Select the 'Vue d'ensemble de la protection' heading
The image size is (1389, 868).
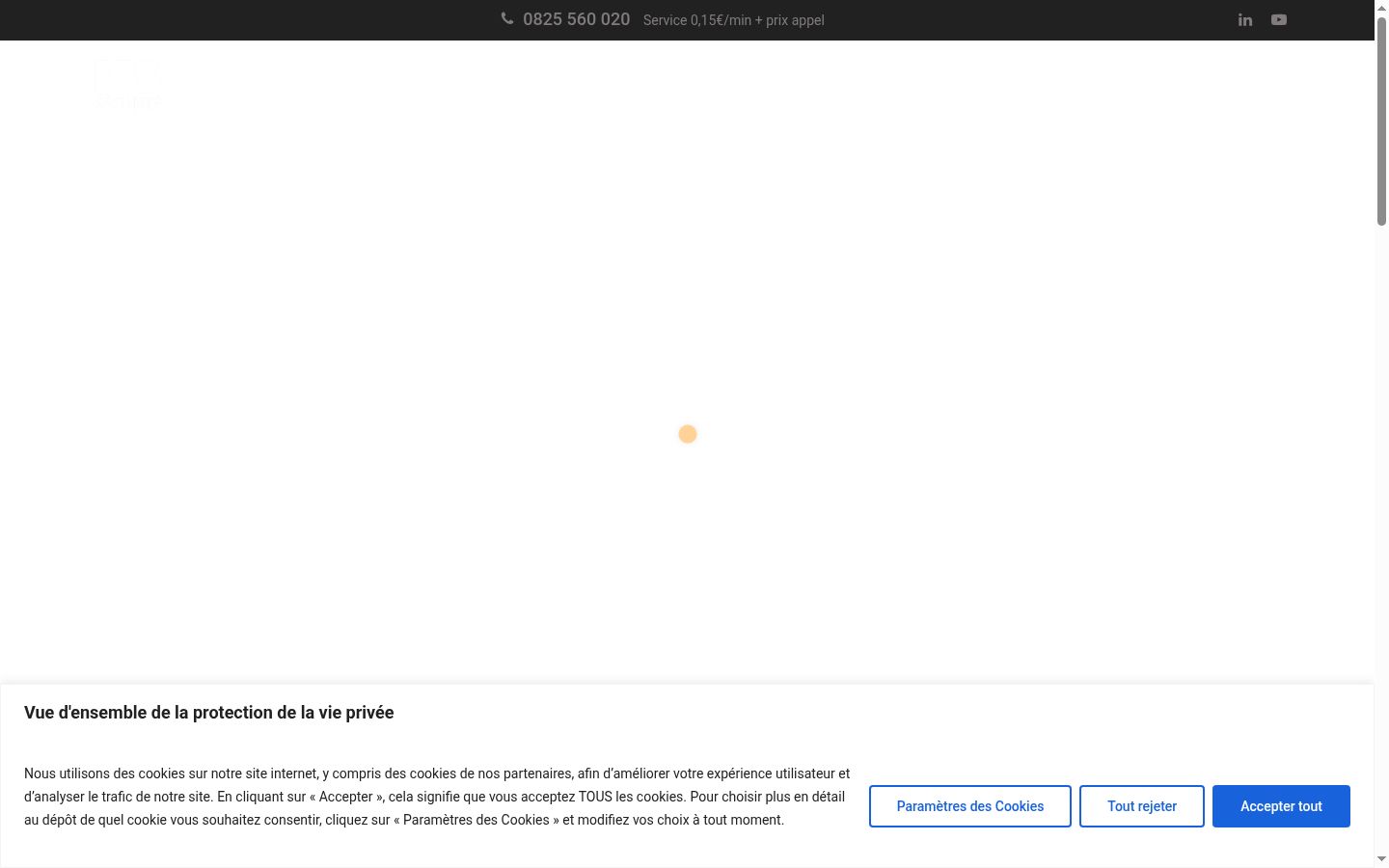click(209, 713)
